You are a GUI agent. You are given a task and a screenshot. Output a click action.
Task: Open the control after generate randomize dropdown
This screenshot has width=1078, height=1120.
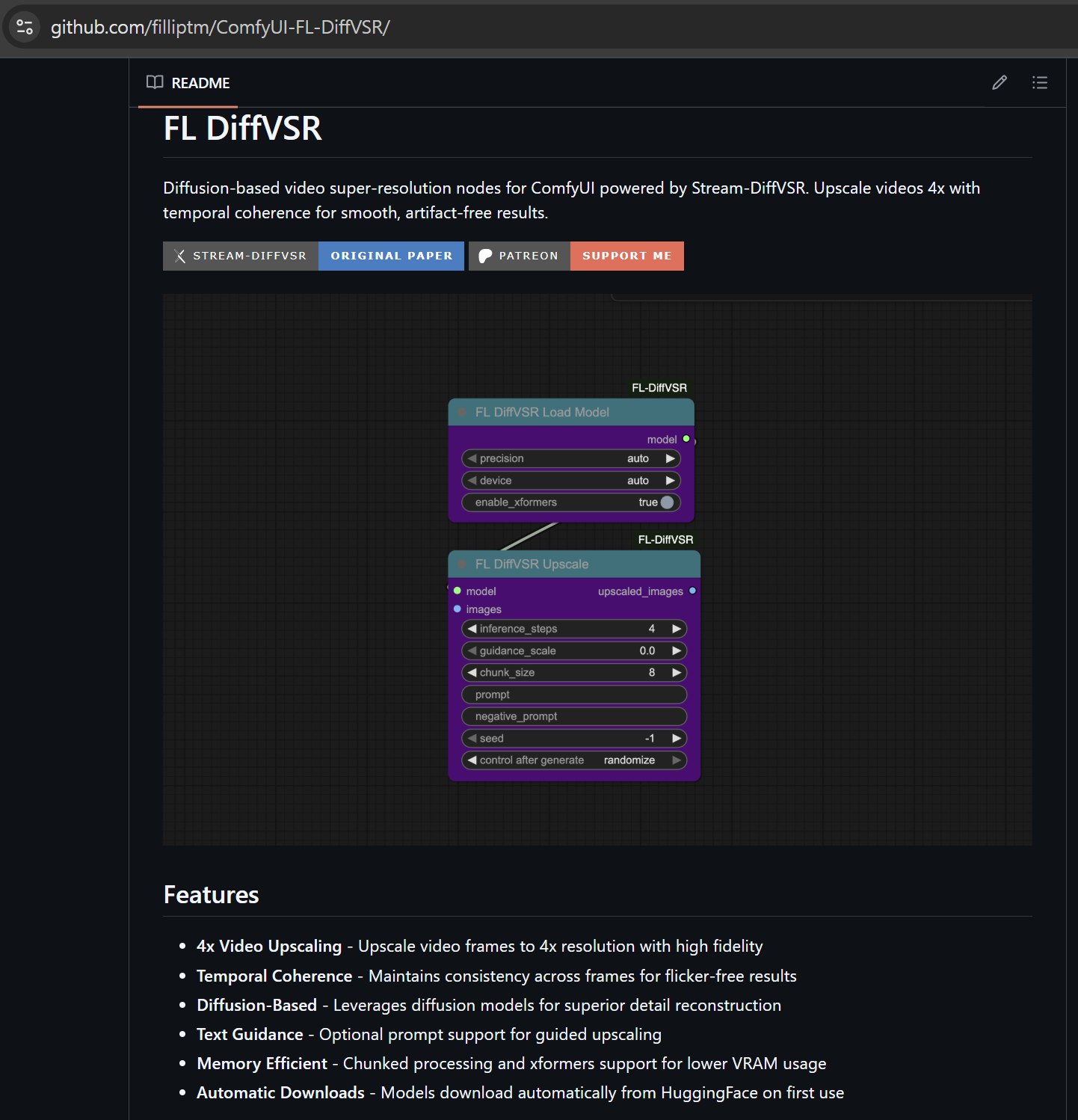coord(574,760)
